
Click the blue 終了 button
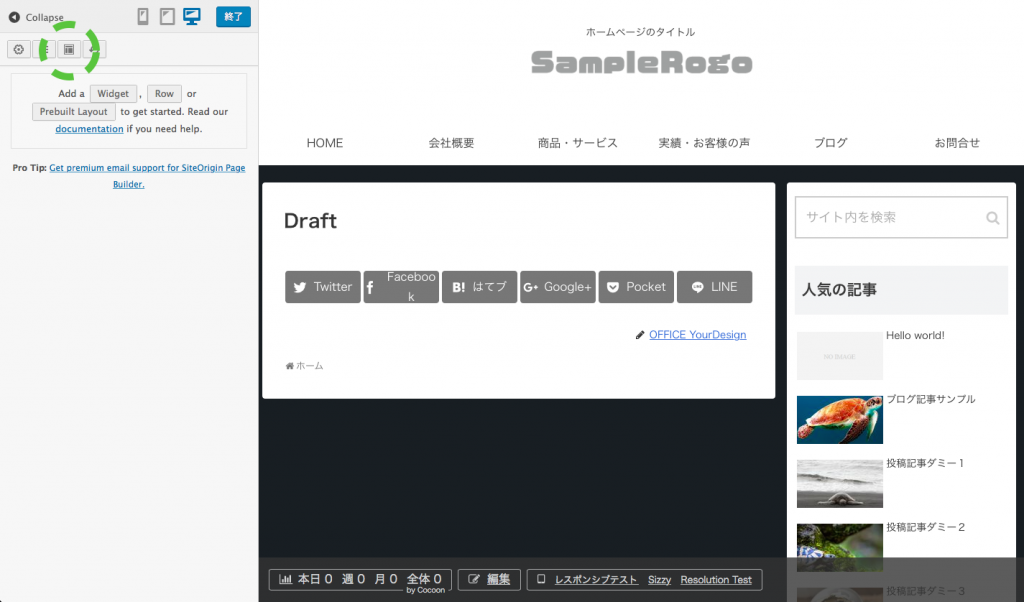coord(233,17)
